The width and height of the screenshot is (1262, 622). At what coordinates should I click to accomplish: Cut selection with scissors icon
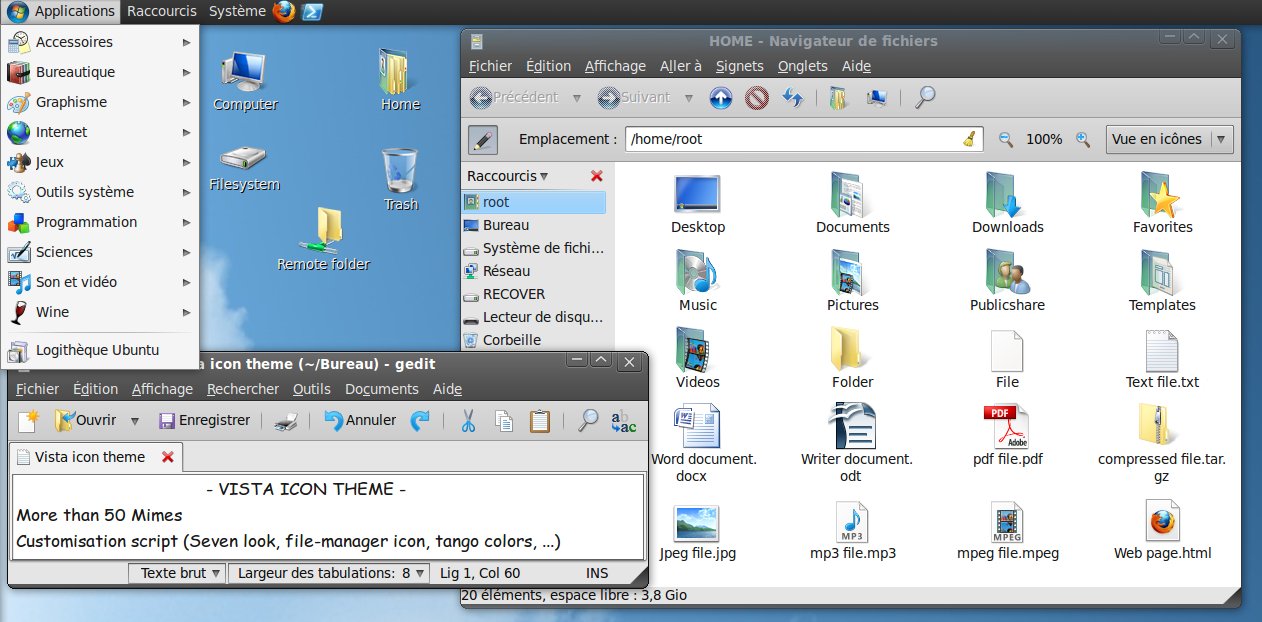467,421
